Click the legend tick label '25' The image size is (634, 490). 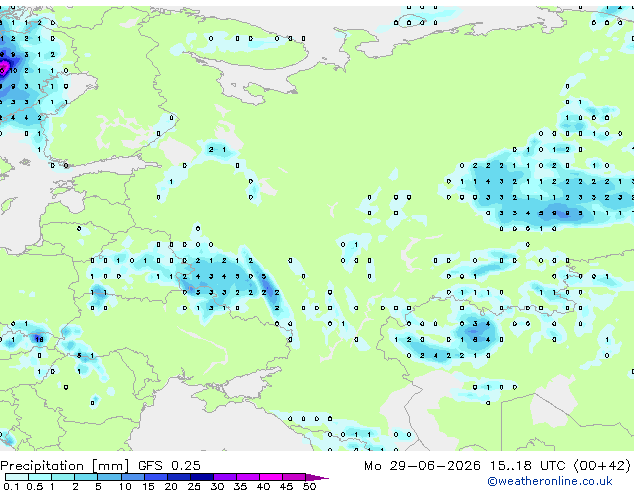click(194, 486)
